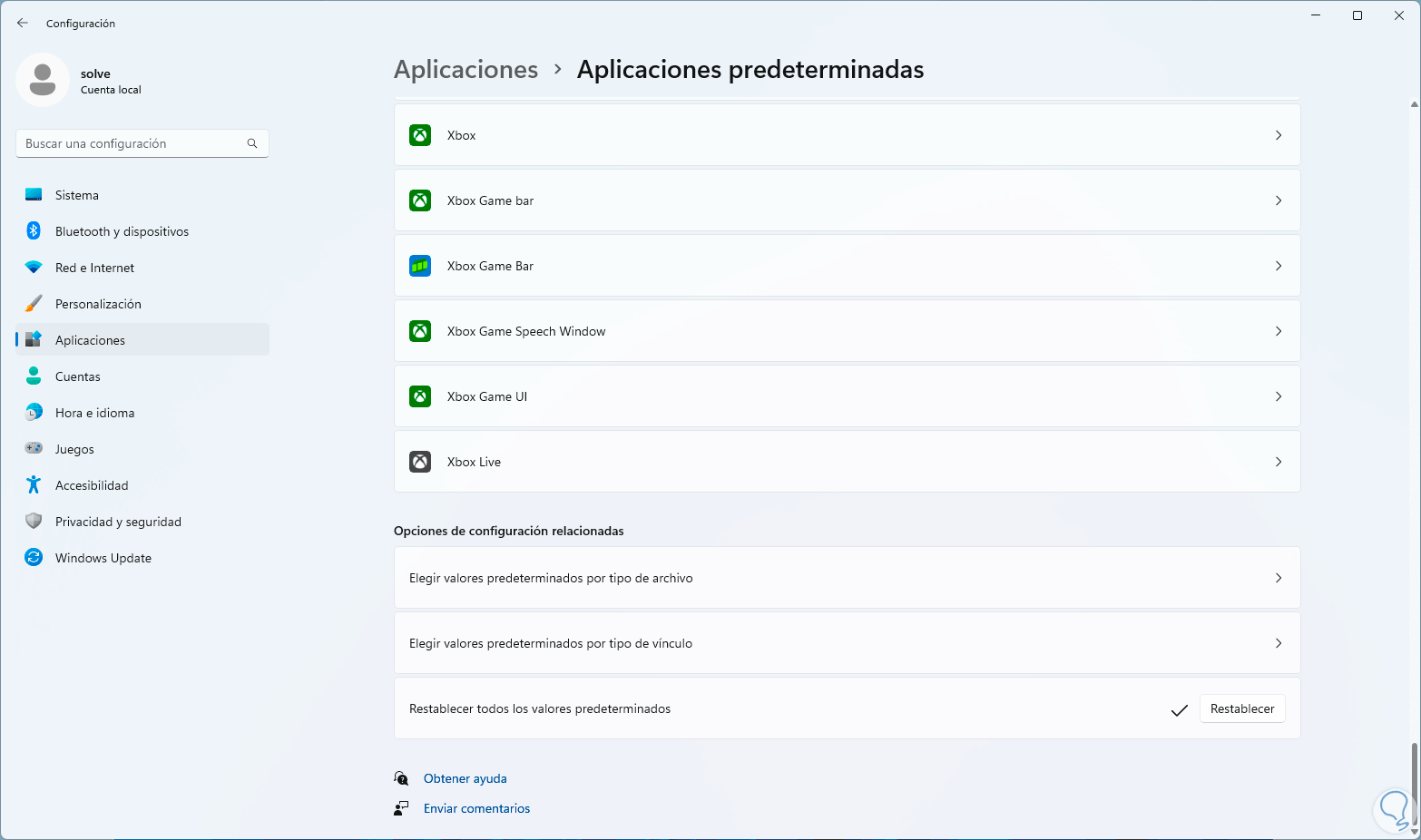Go to Windows Update section
Viewport: 1421px width, 840px height.
pyautogui.click(x=103, y=558)
